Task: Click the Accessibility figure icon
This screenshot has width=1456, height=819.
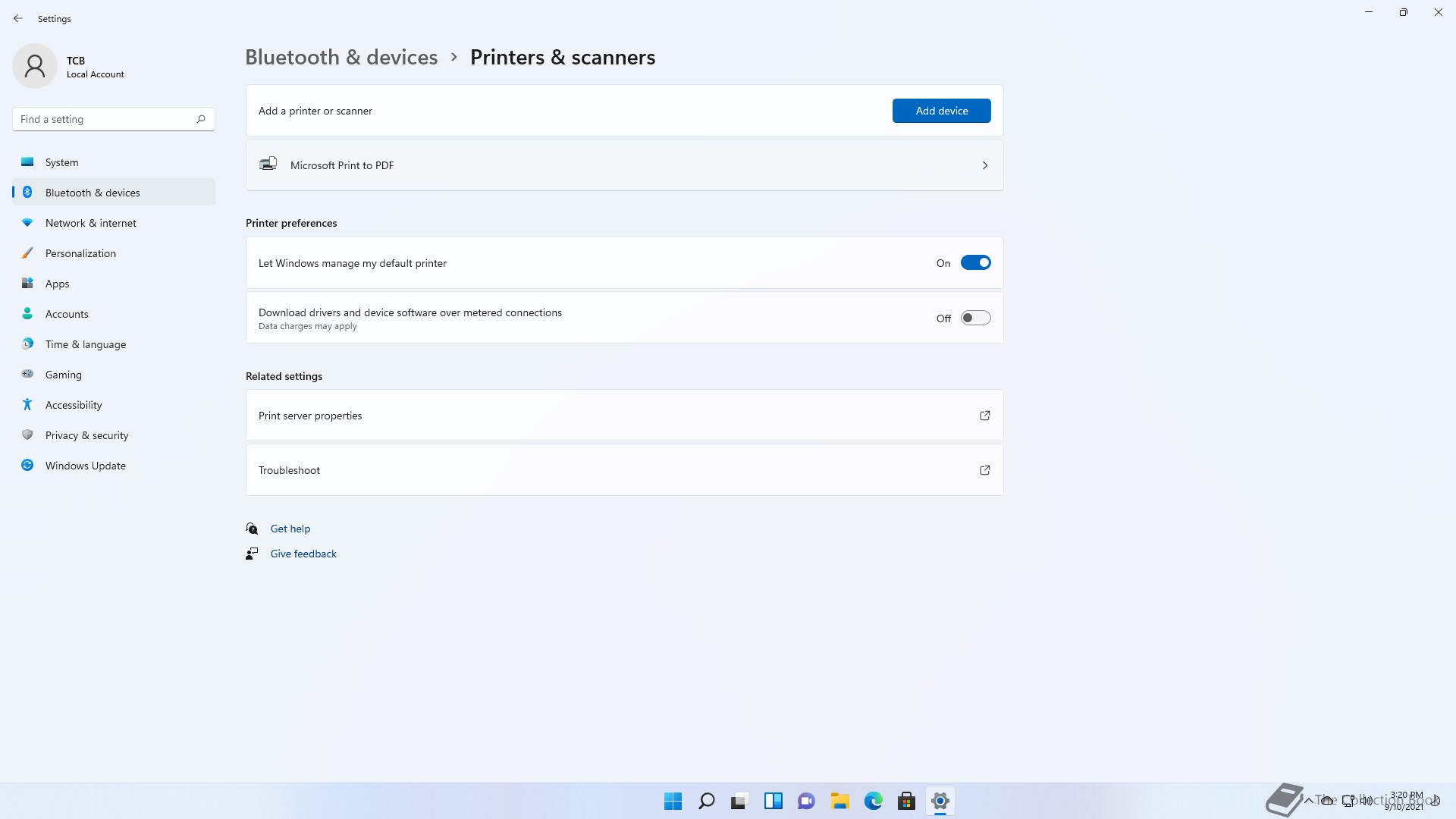Action: (27, 404)
